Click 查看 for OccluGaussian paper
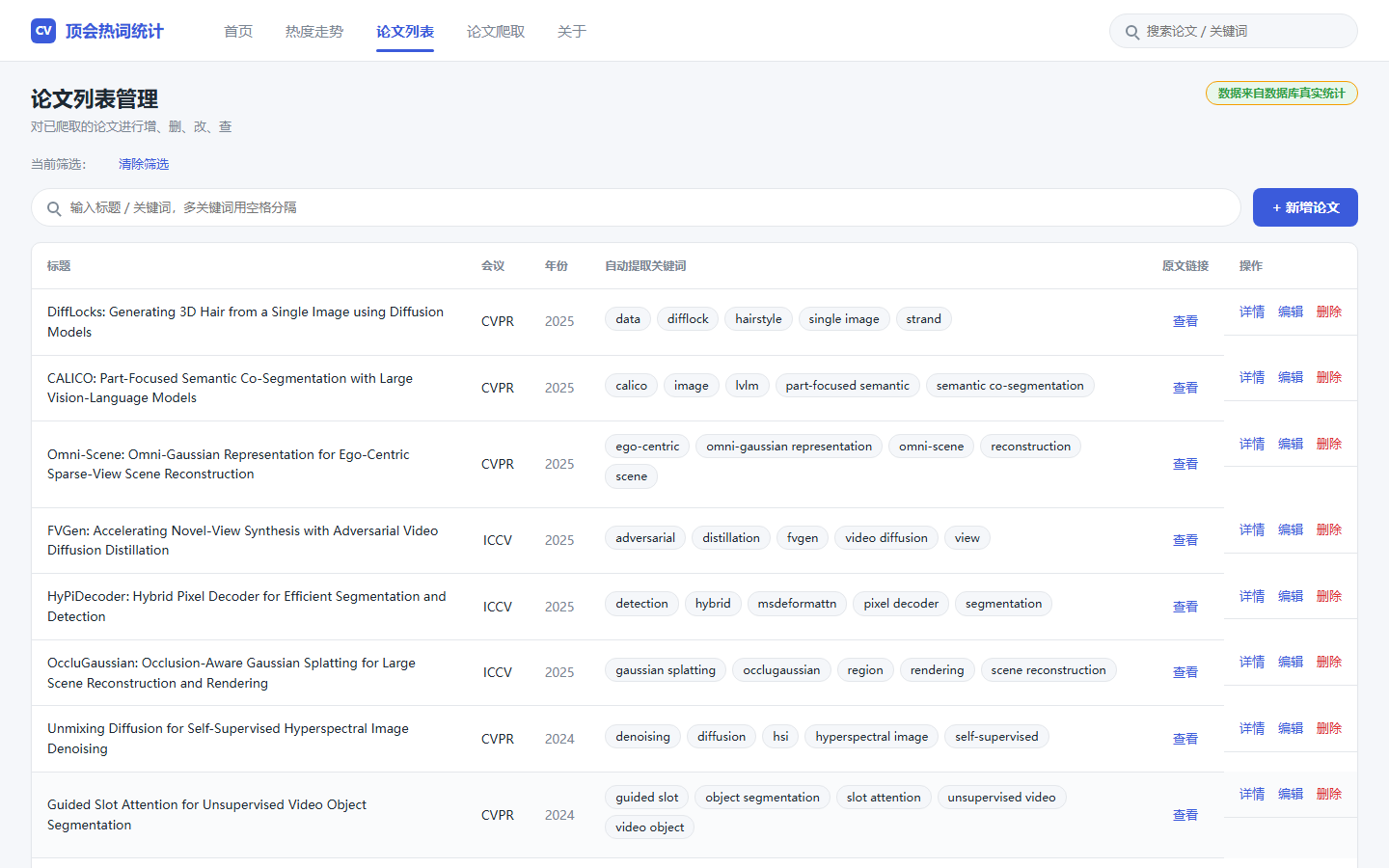 pos(1185,672)
